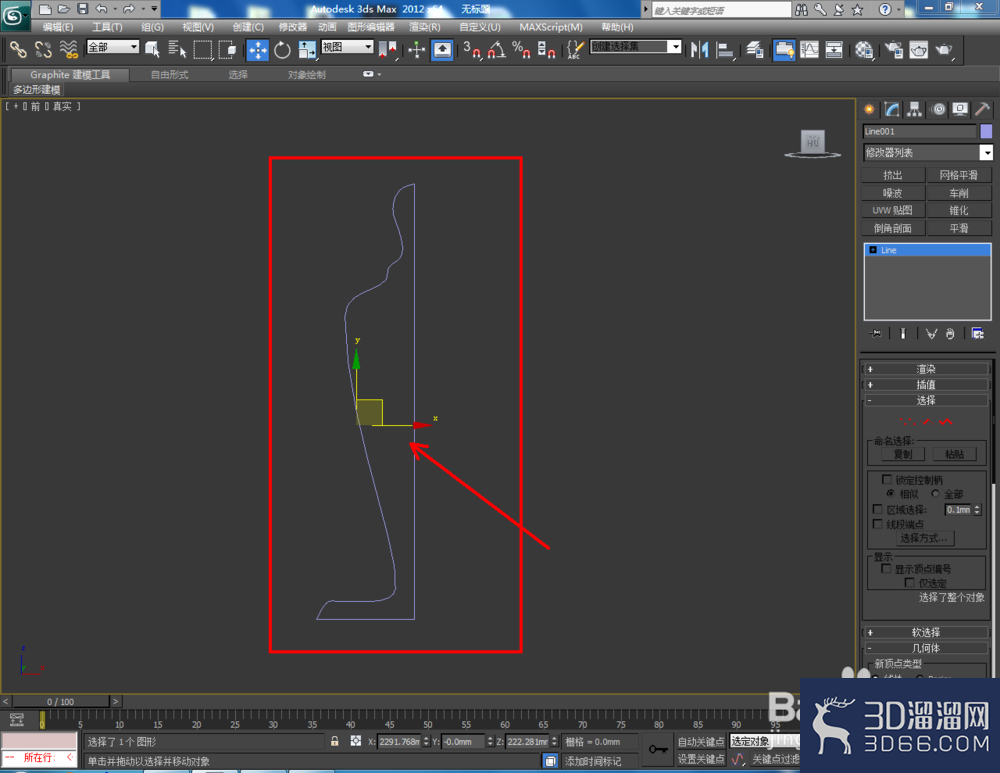Select the Select Object tool
This screenshot has width=1000, height=773.
click(152, 50)
